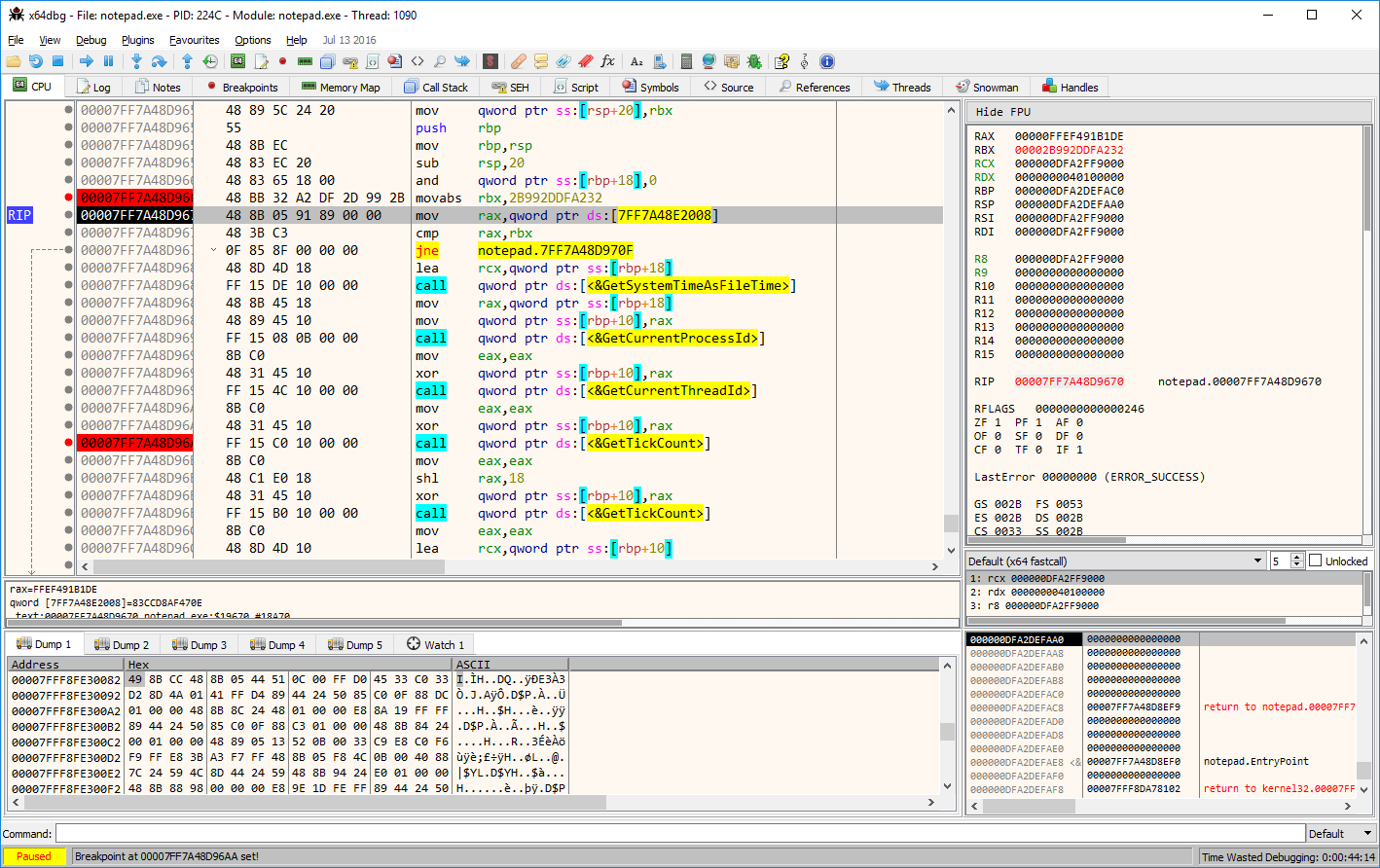Open the Calculator toolbar icon
Viewport: 1380px width, 868px height.
686,61
